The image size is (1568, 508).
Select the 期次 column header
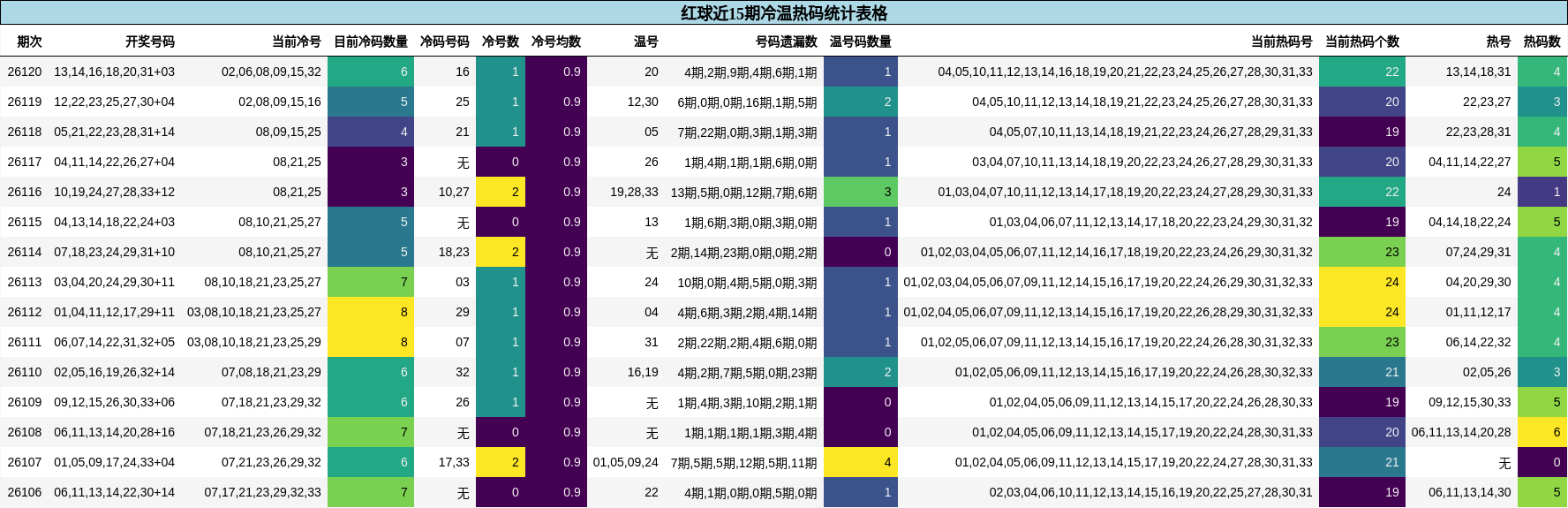[x=29, y=42]
